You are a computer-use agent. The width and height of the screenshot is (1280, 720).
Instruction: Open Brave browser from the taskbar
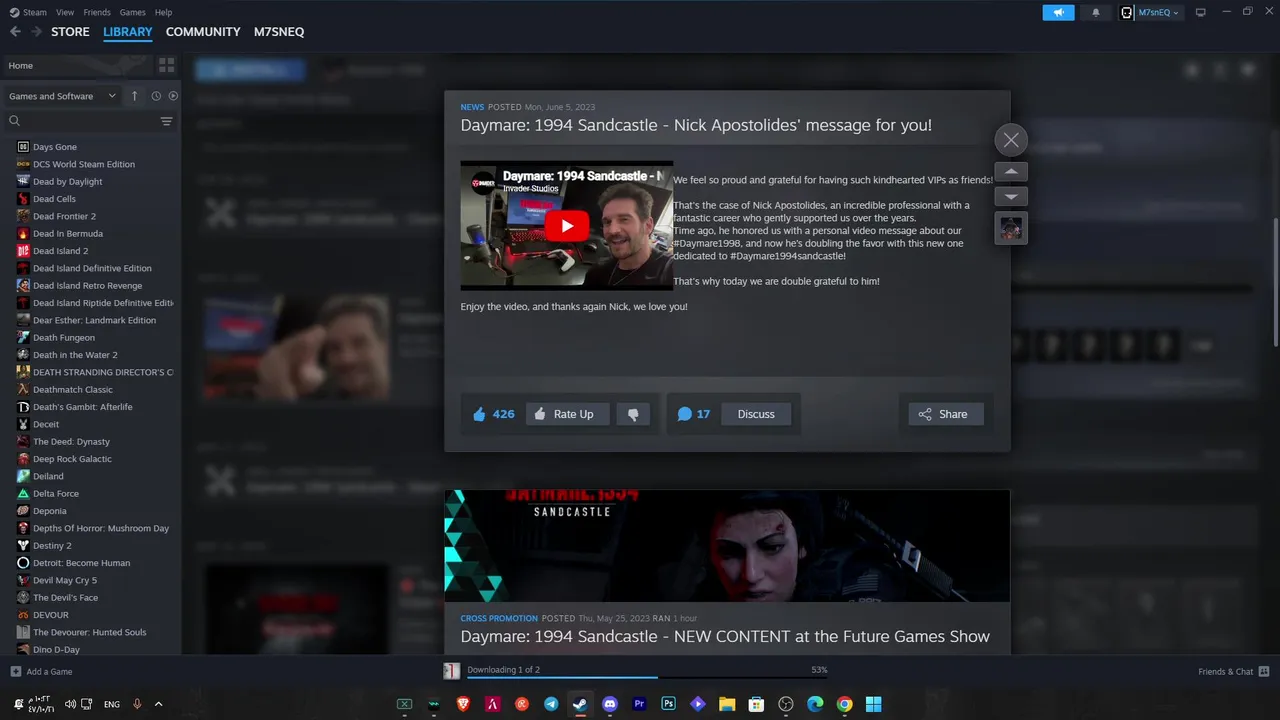463,704
